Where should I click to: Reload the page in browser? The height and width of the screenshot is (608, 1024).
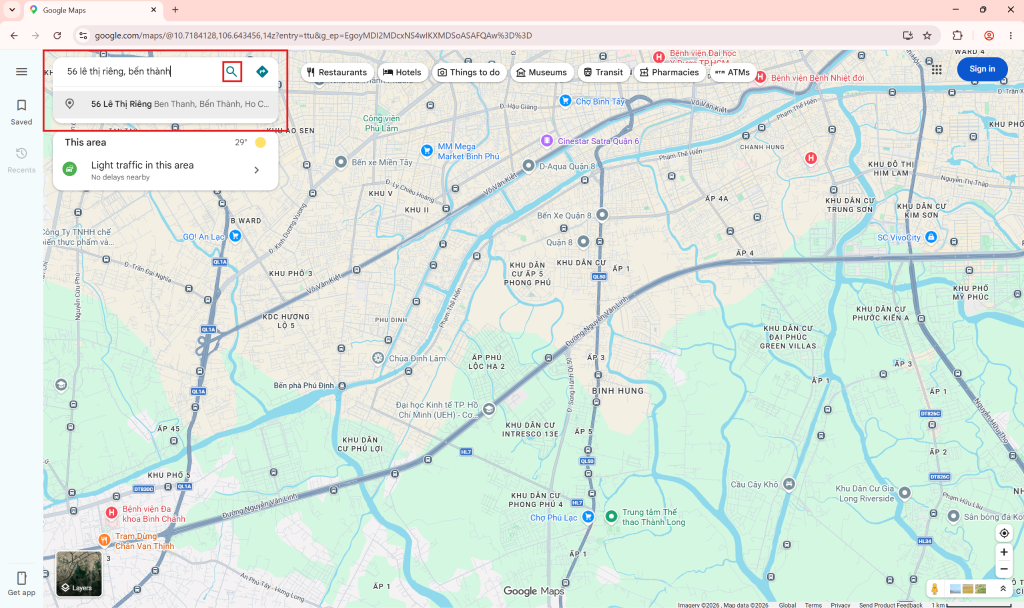57,35
